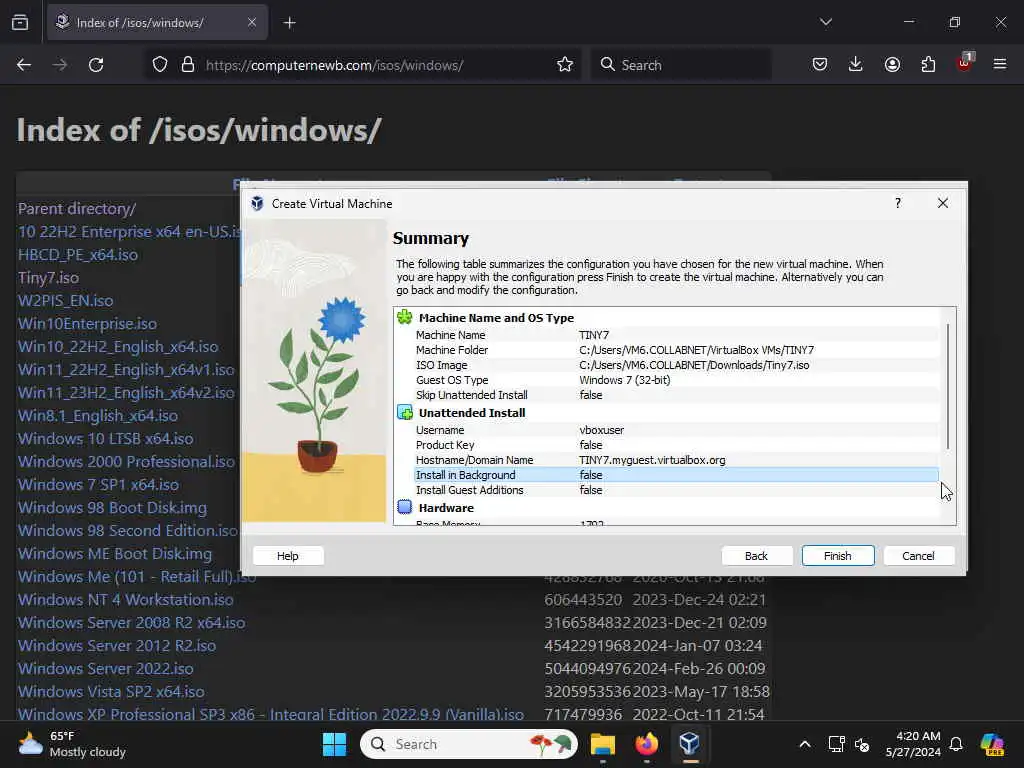This screenshot has width=1024, height=768.
Task: Open the Tiny7.iso link
Action: point(48,278)
